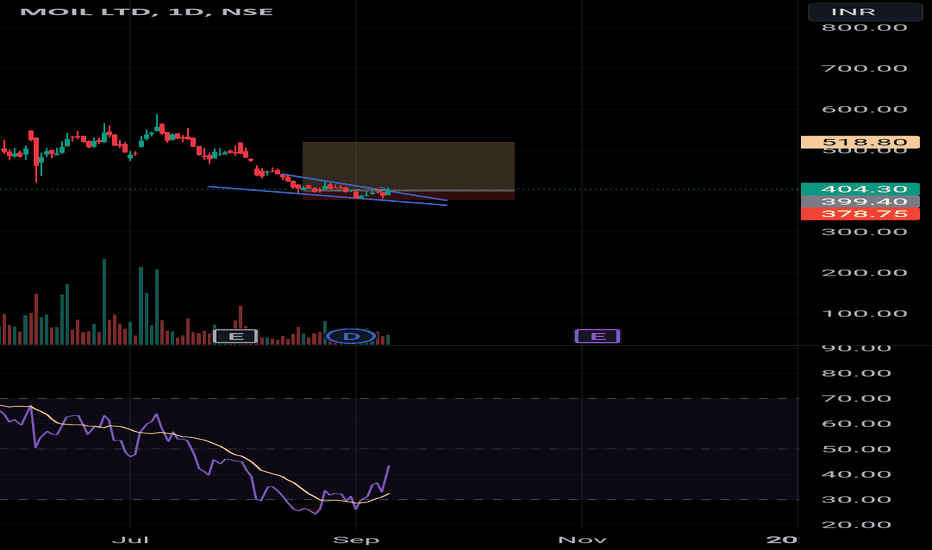The image size is (932, 550).
Task: Click the Jul date label
Action: (x=130, y=539)
